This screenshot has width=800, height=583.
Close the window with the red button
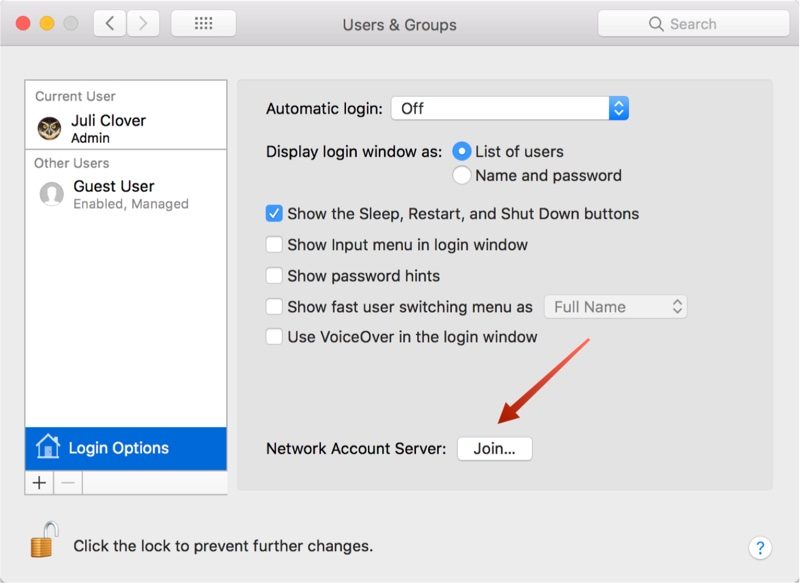coord(23,23)
